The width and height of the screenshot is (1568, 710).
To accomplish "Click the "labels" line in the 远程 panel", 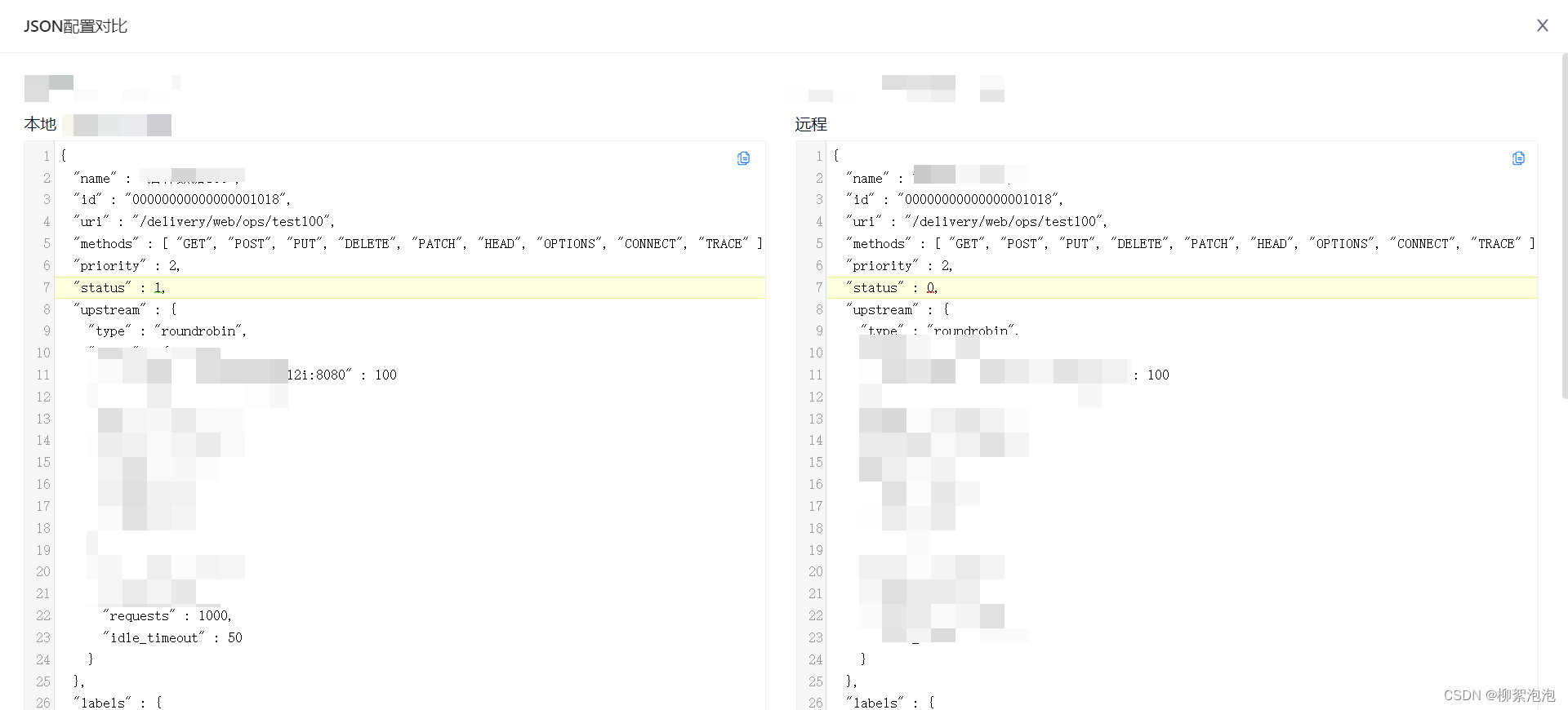I will pos(890,702).
